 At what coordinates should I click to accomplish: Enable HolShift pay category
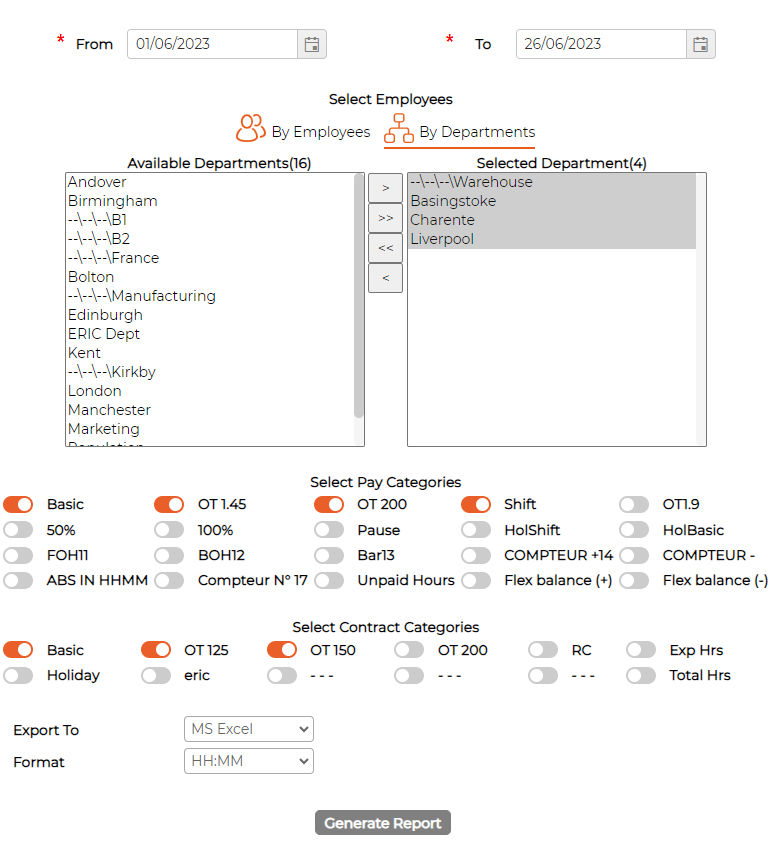tap(476, 530)
